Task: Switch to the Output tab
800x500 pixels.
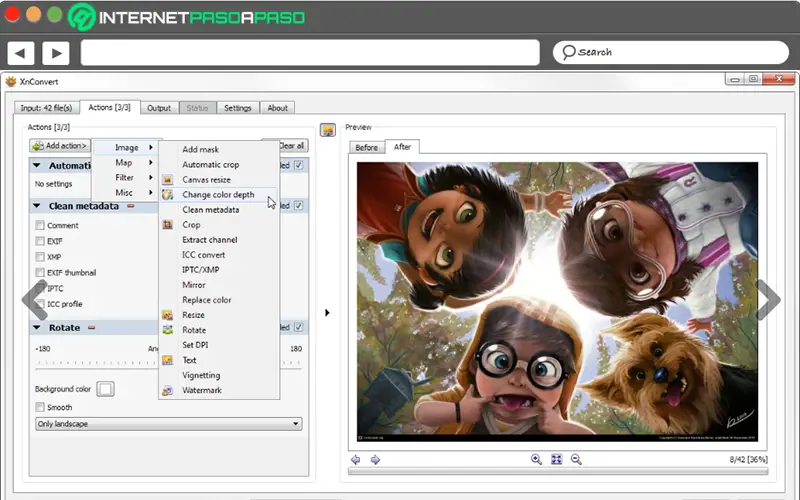Action: tap(159, 108)
